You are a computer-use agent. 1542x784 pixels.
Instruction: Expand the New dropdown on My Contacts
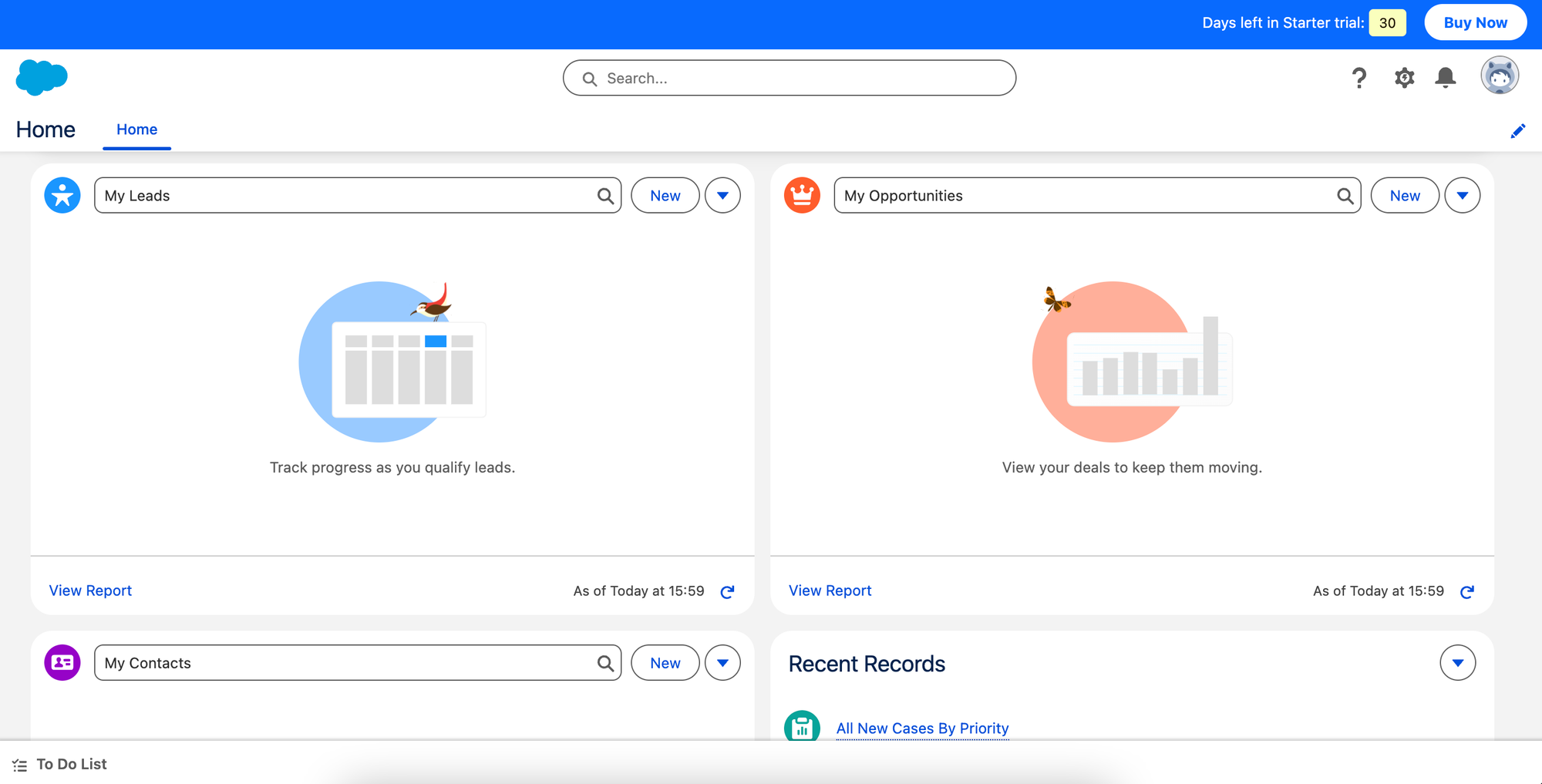(x=722, y=662)
